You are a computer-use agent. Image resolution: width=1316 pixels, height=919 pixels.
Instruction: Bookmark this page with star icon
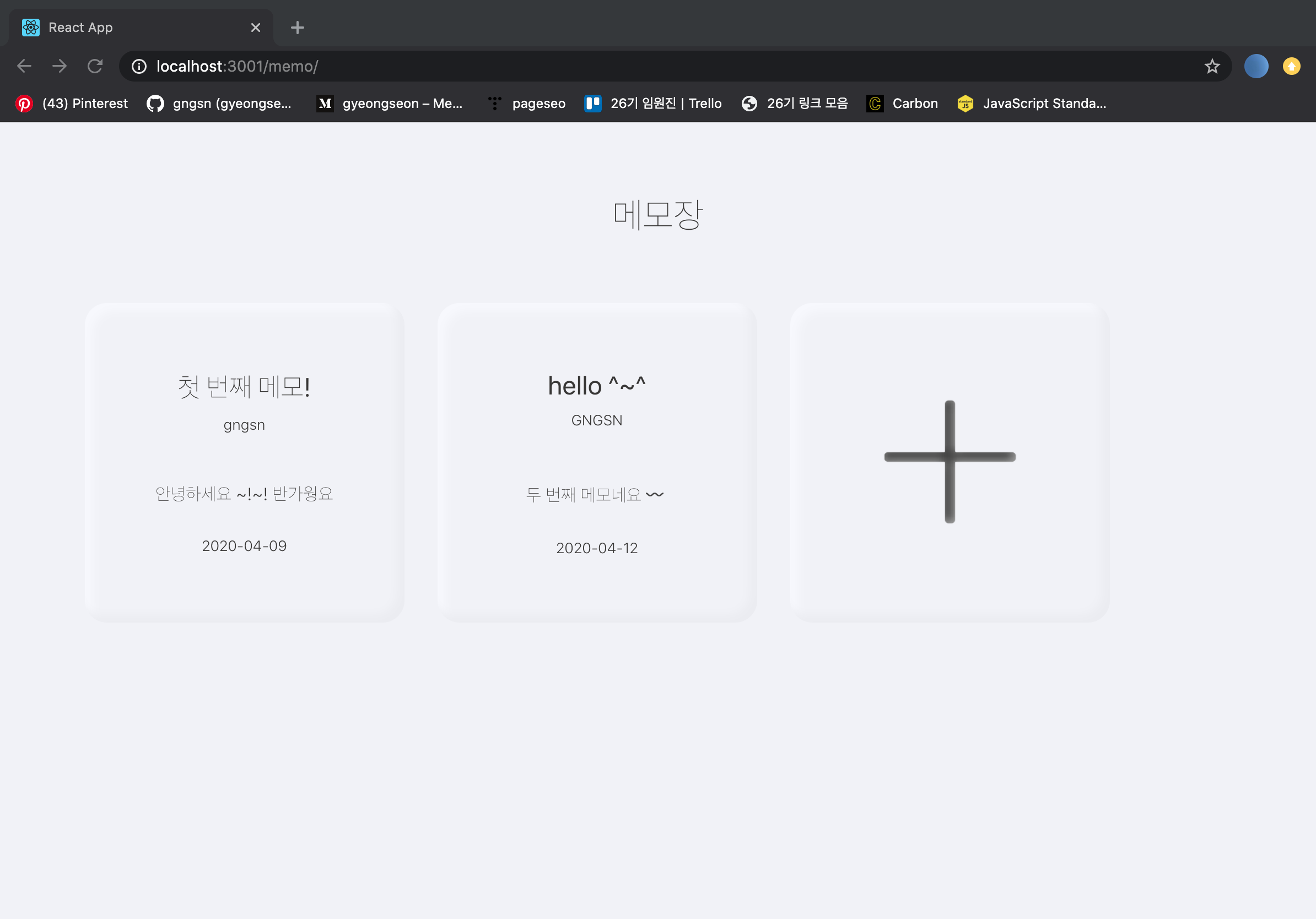1212,67
